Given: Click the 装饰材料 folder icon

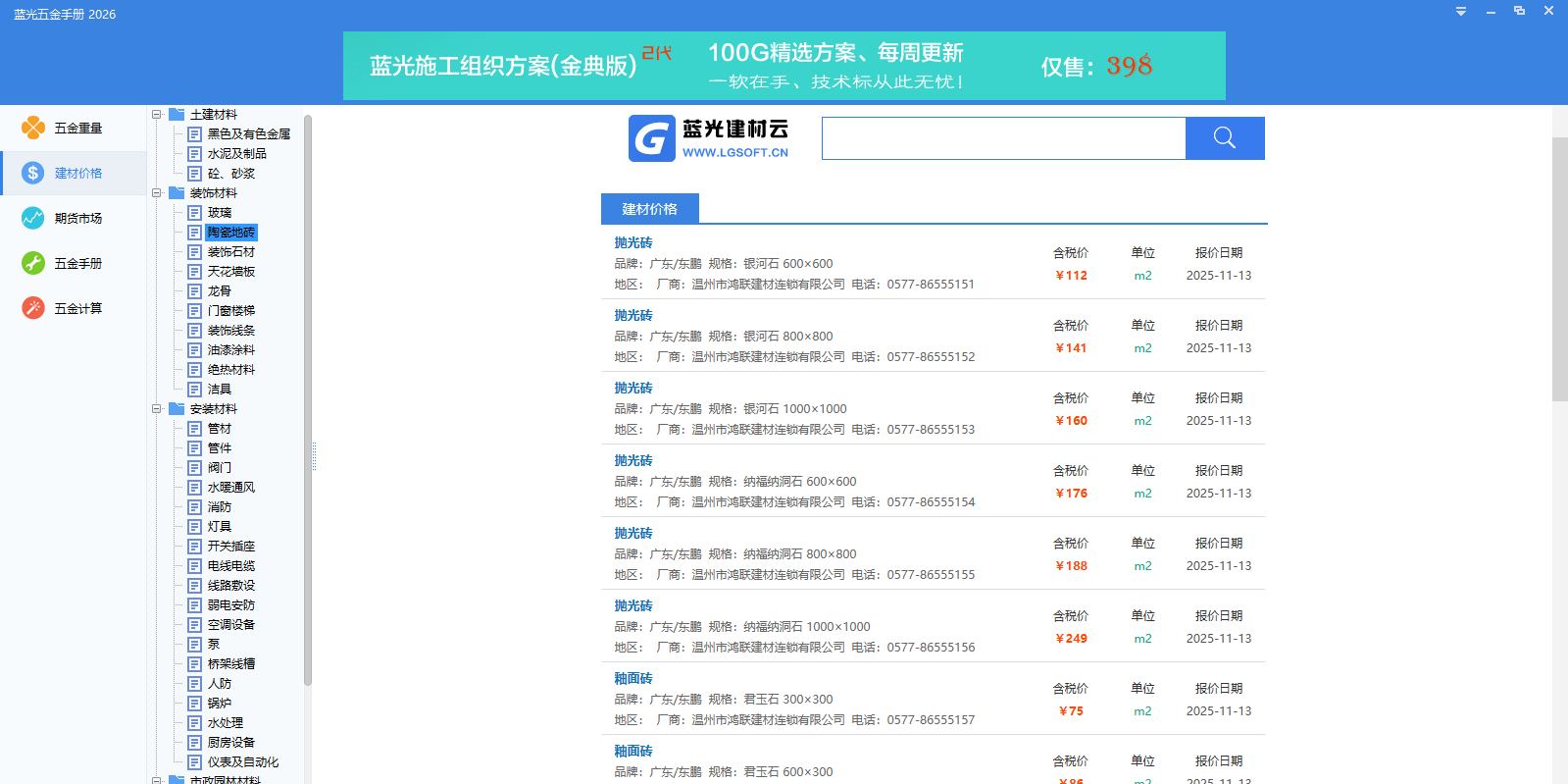Looking at the screenshot, I should point(177,193).
